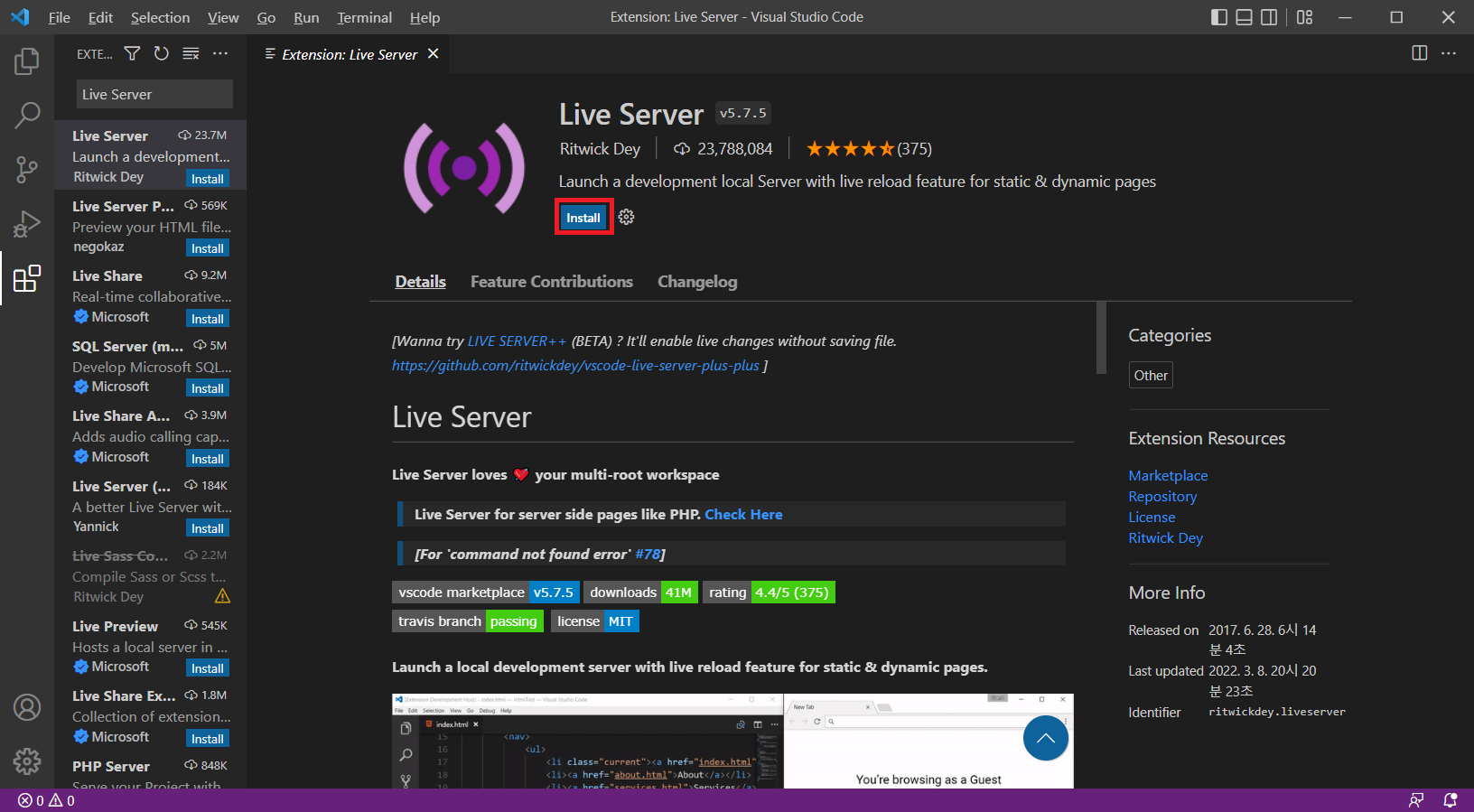Open the Go menu
This screenshot has height=812, width=1474.
(x=266, y=17)
